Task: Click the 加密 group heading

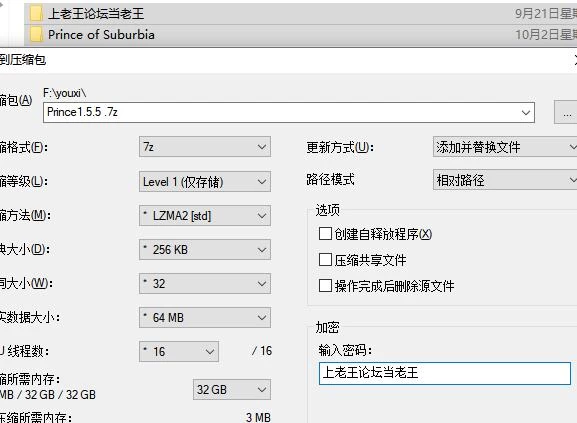Action: pos(327,327)
